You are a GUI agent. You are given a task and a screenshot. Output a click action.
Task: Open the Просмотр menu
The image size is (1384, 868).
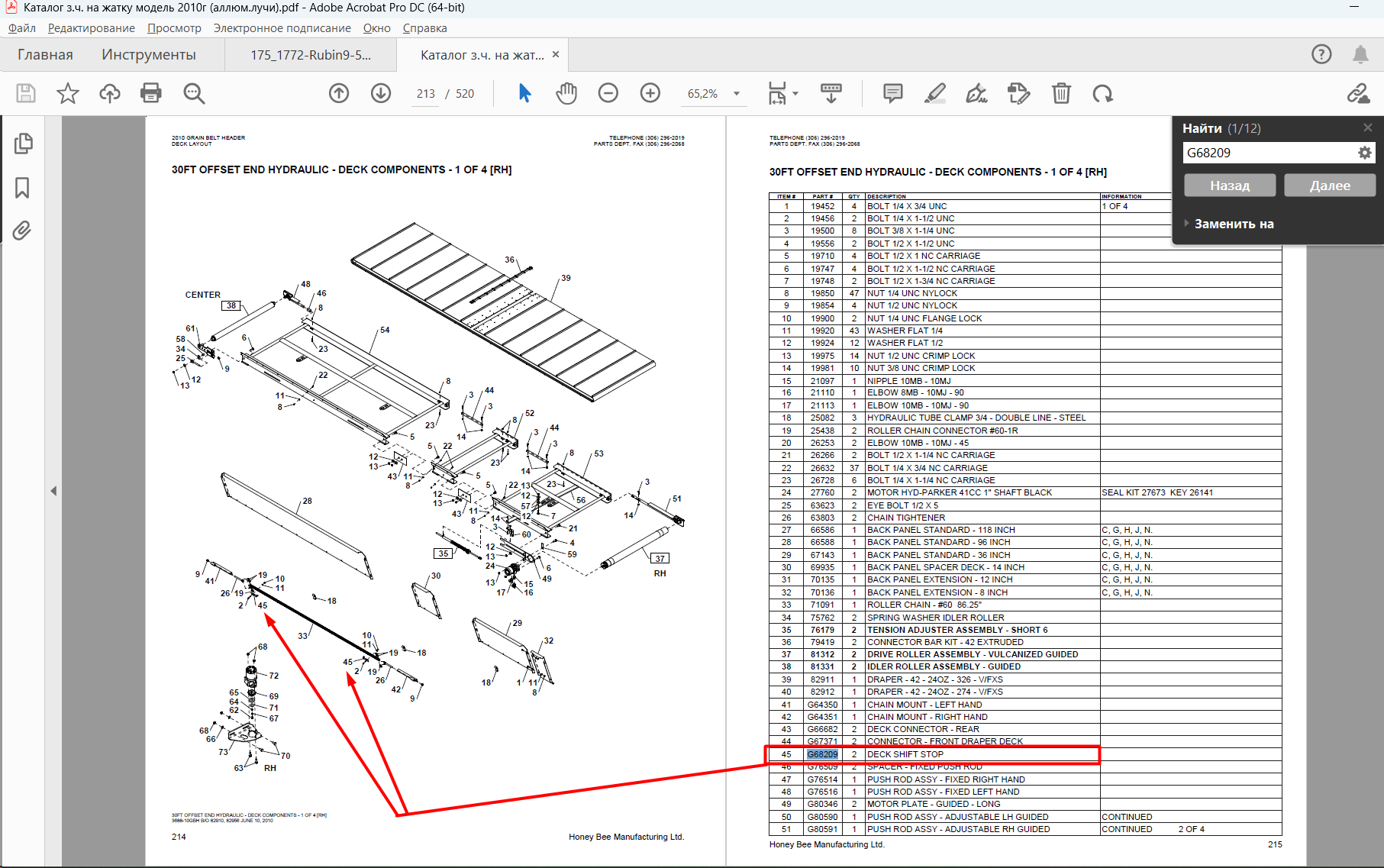coord(174,28)
